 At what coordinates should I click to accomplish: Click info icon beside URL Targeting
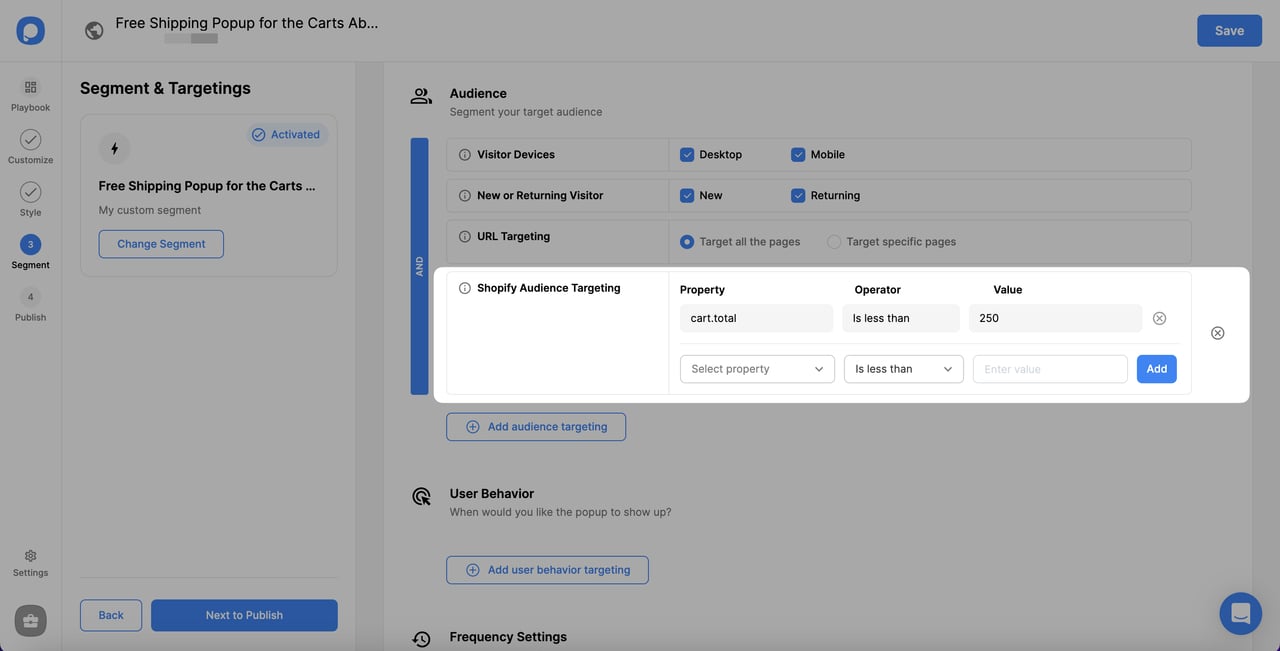coord(464,237)
